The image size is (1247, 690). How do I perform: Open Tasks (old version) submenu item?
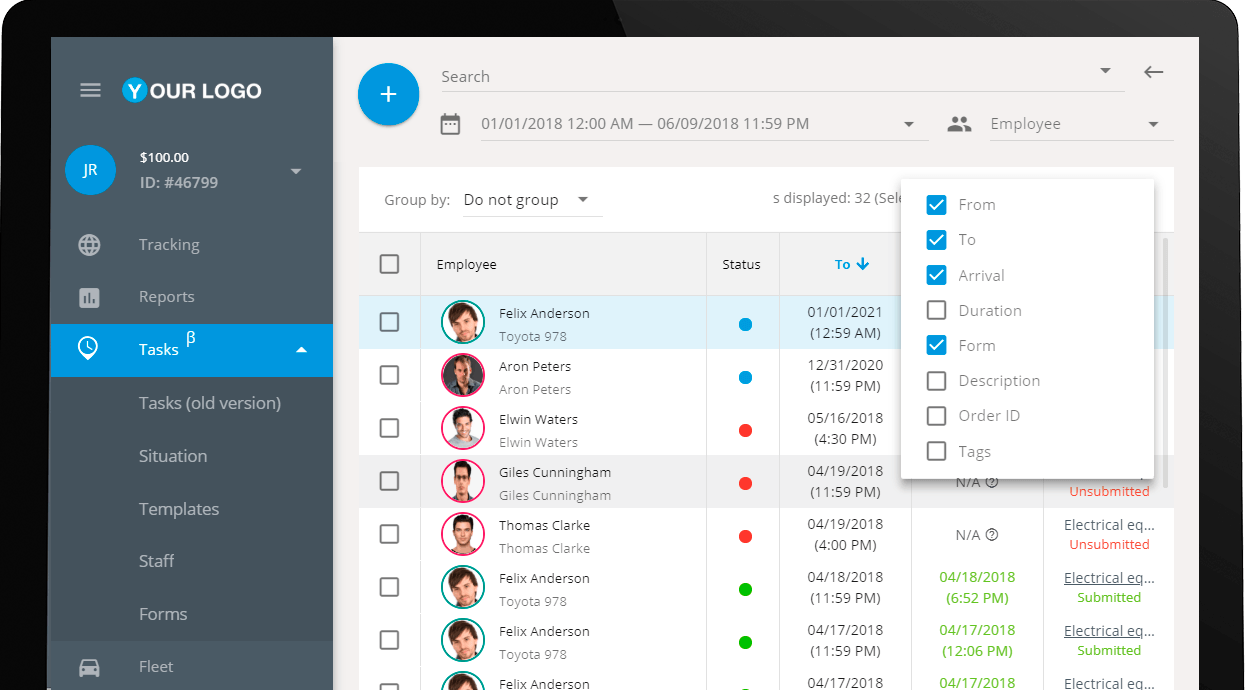210,403
